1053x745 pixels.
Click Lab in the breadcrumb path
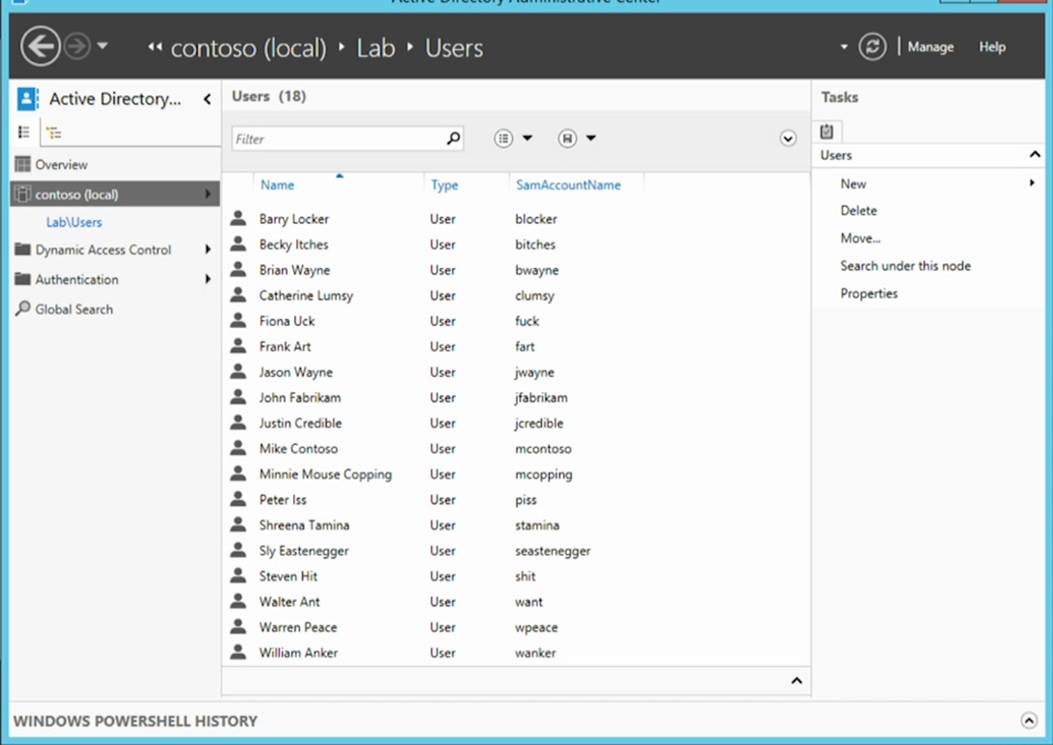pos(375,48)
